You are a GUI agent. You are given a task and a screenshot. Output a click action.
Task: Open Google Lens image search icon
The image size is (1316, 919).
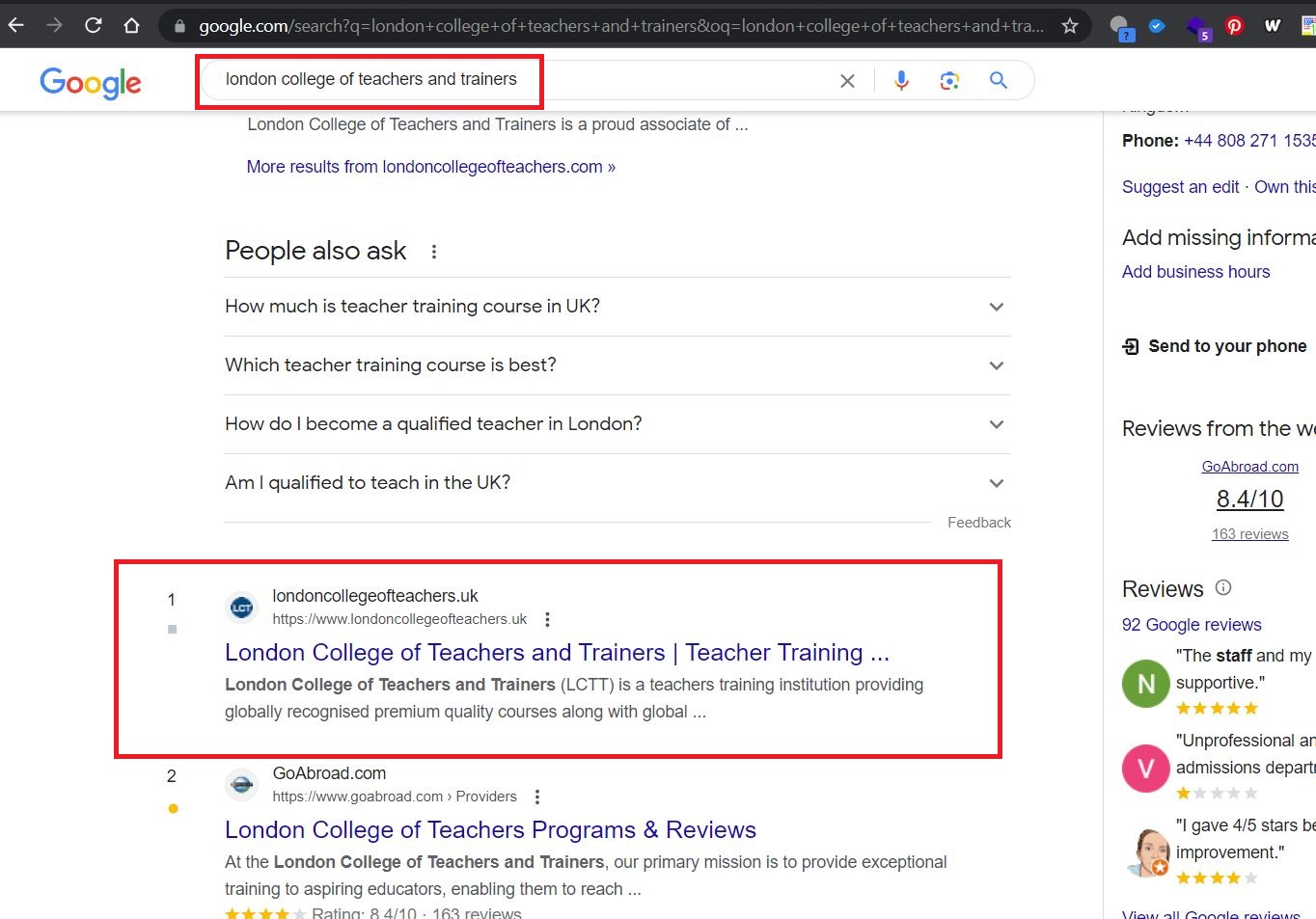click(x=949, y=81)
